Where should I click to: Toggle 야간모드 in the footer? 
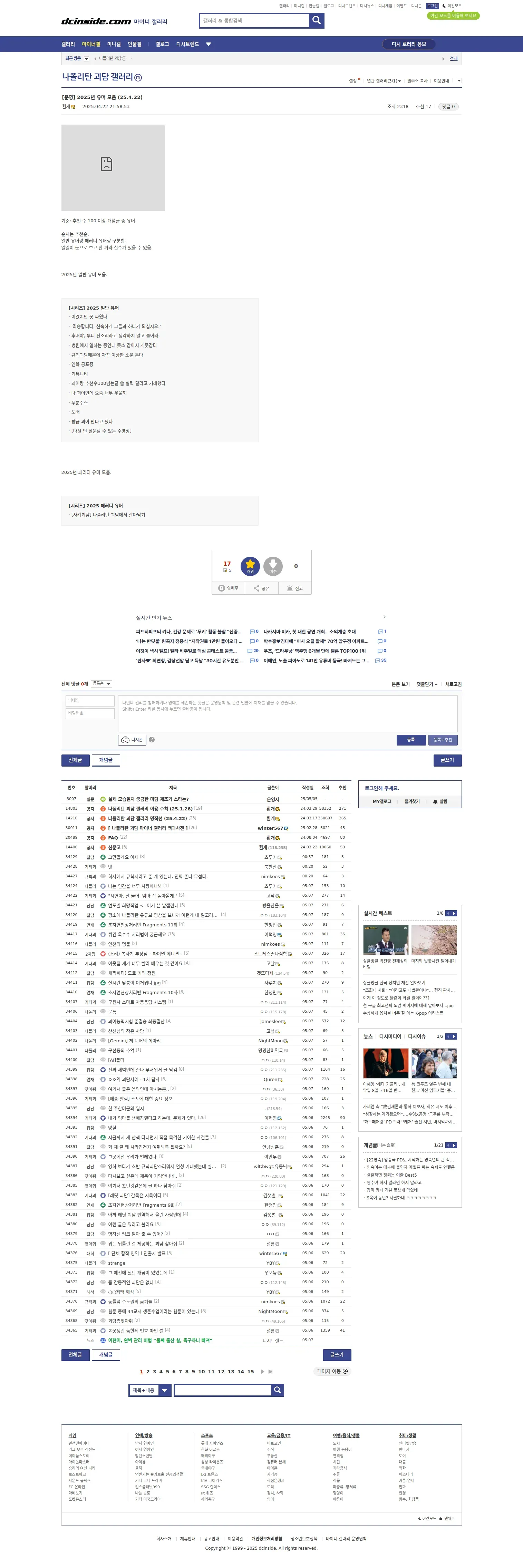[x=427, y=1518]
